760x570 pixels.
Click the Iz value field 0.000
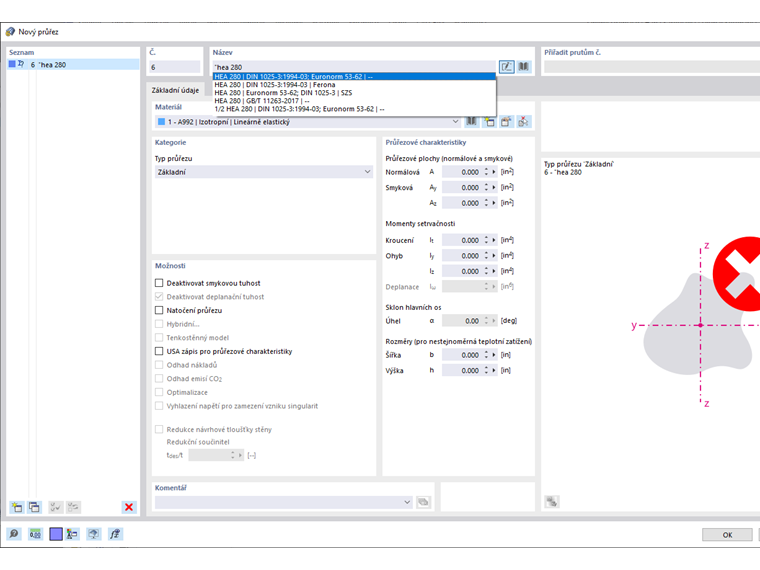coord(461,271)
